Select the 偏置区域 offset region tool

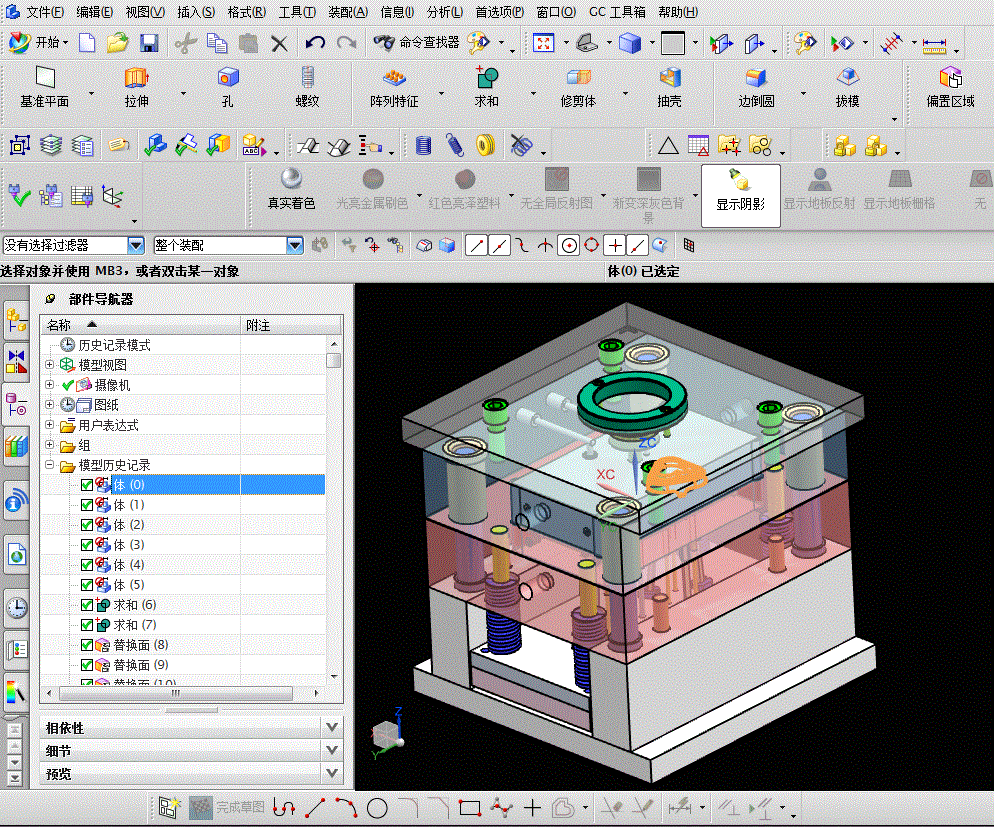click(950, 87)
